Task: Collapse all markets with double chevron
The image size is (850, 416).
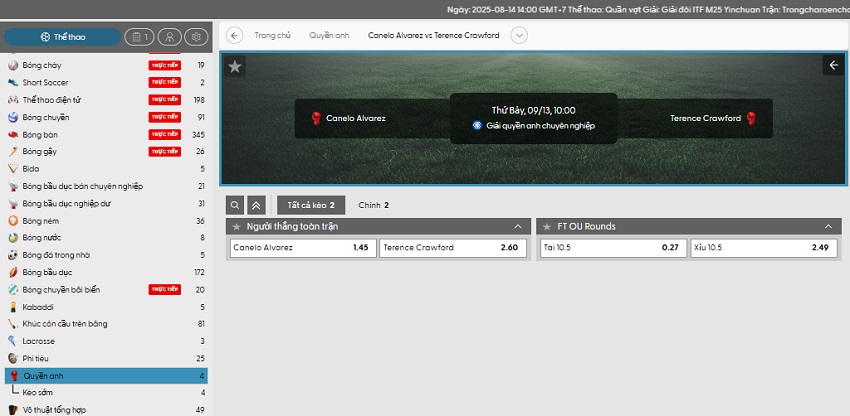Action: [x=256, y=205]
